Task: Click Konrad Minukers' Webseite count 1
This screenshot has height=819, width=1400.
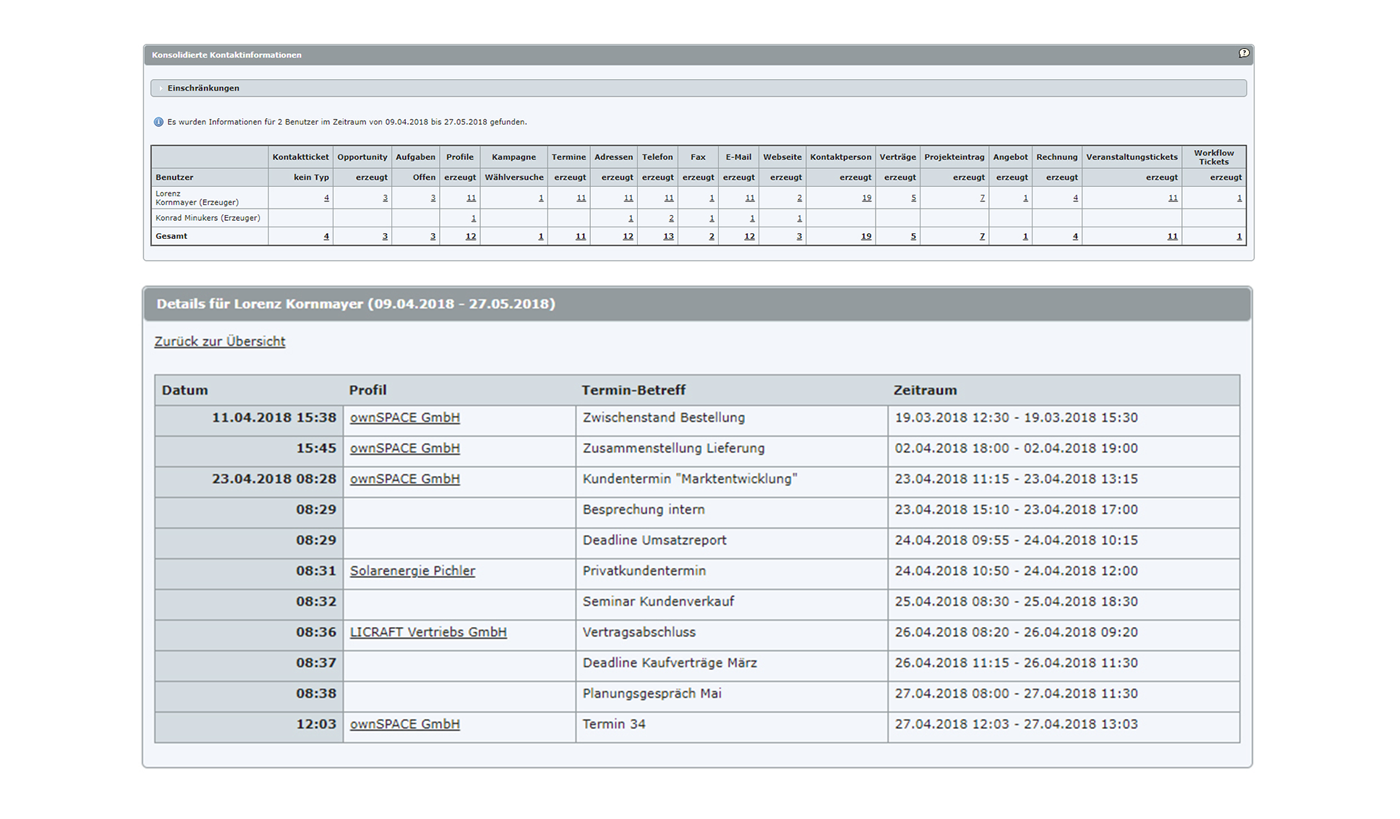Action: pos(799,217)
